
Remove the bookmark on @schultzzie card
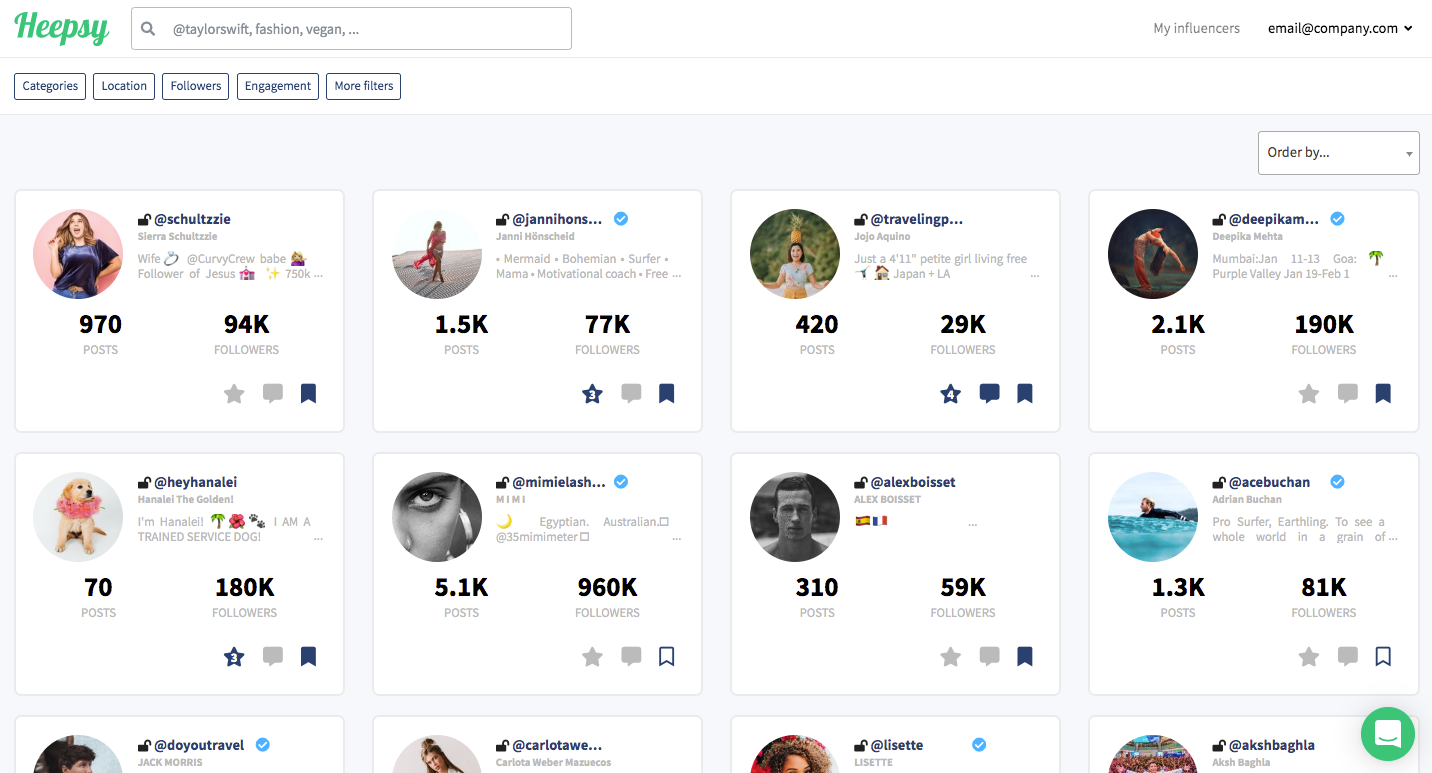[x=309, y=394]
